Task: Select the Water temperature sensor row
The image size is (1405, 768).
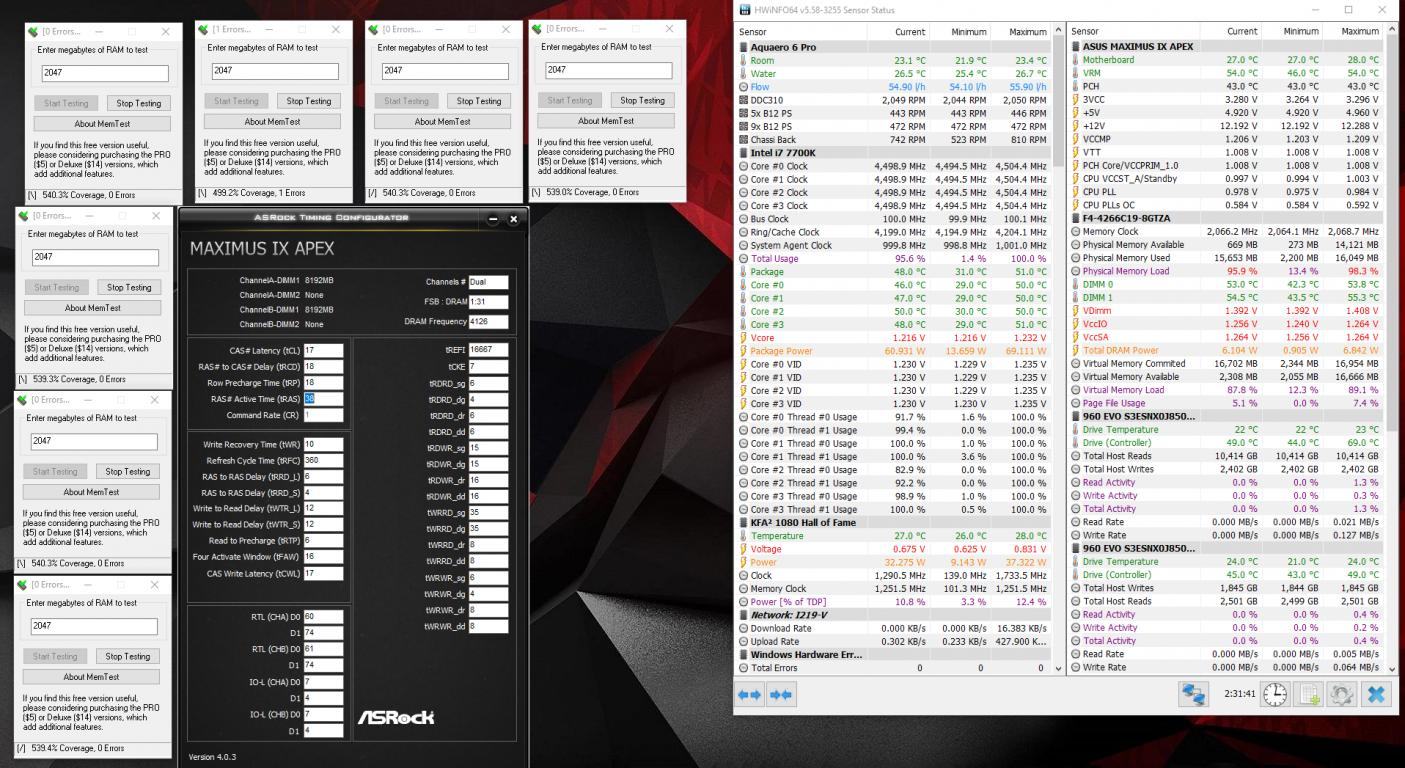Action: pyautogui.click(x=894, y=73)
